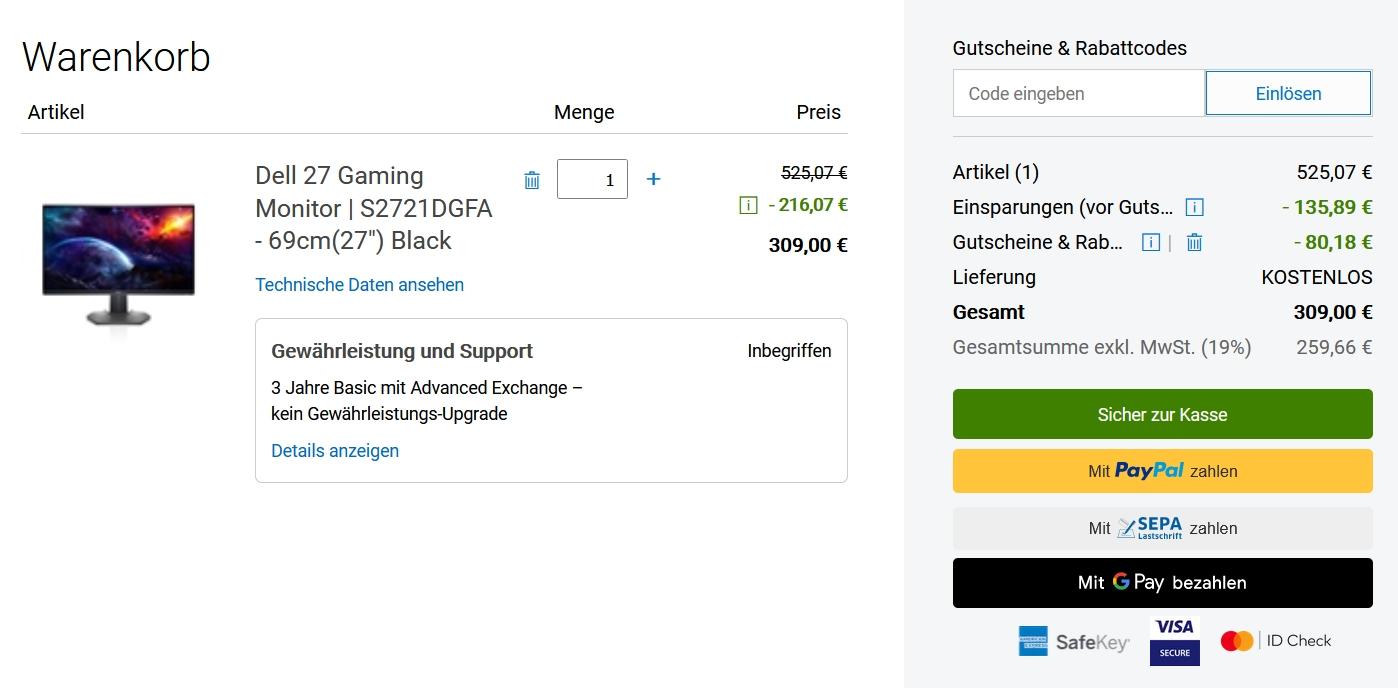Viewport: 1398px width, 688px height.
Task: Expand Details anzeigen for warranty
Action: coord(335,451)
